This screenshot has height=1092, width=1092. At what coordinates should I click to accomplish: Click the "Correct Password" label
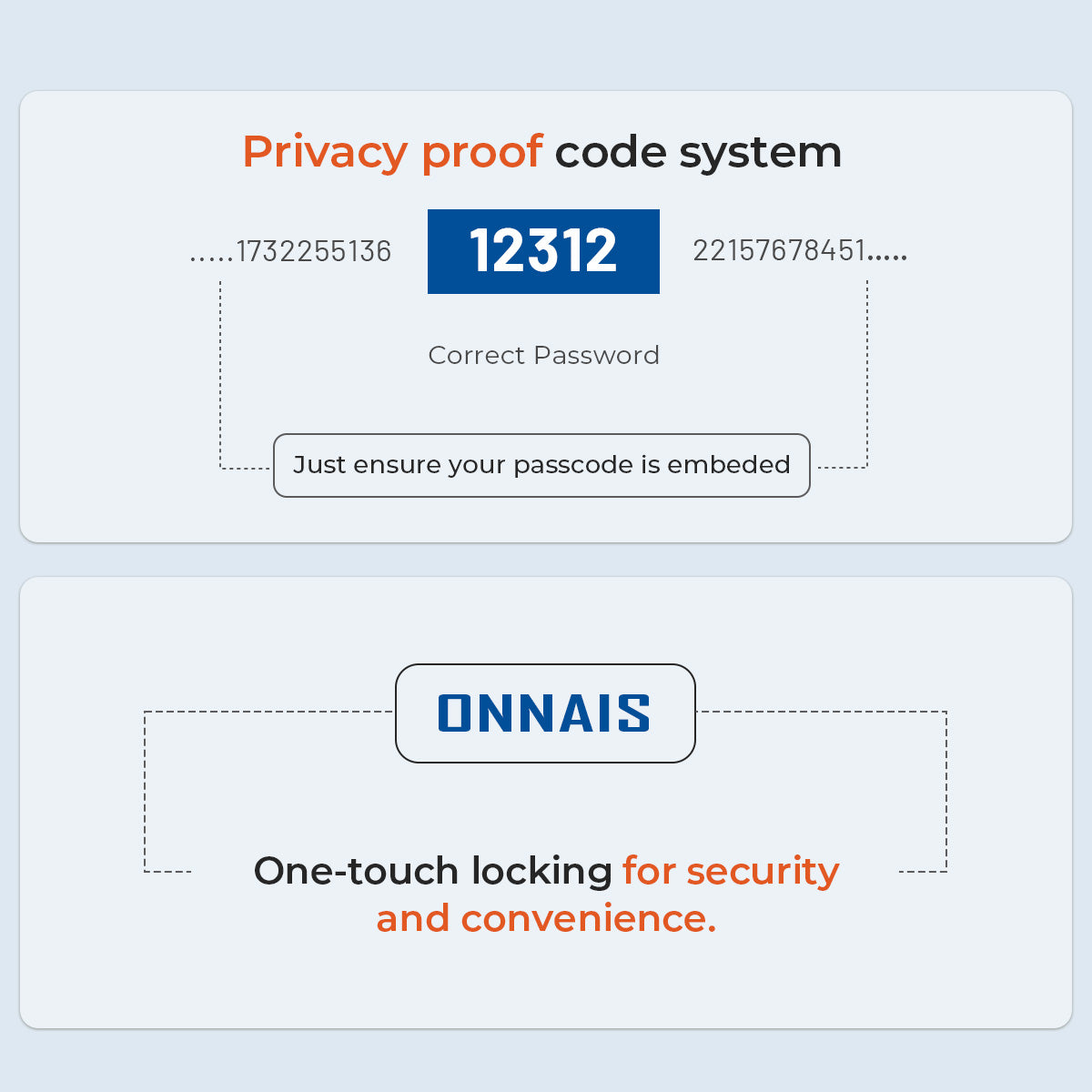(x=543, y=355)
